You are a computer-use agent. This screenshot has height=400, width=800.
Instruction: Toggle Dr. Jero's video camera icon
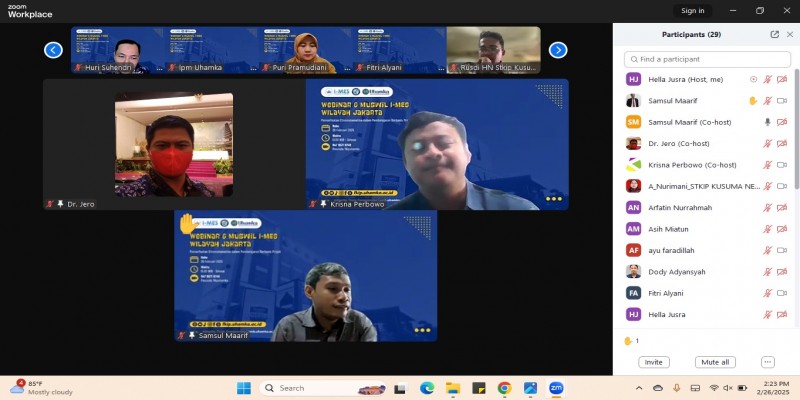click(x=782, y=143)
